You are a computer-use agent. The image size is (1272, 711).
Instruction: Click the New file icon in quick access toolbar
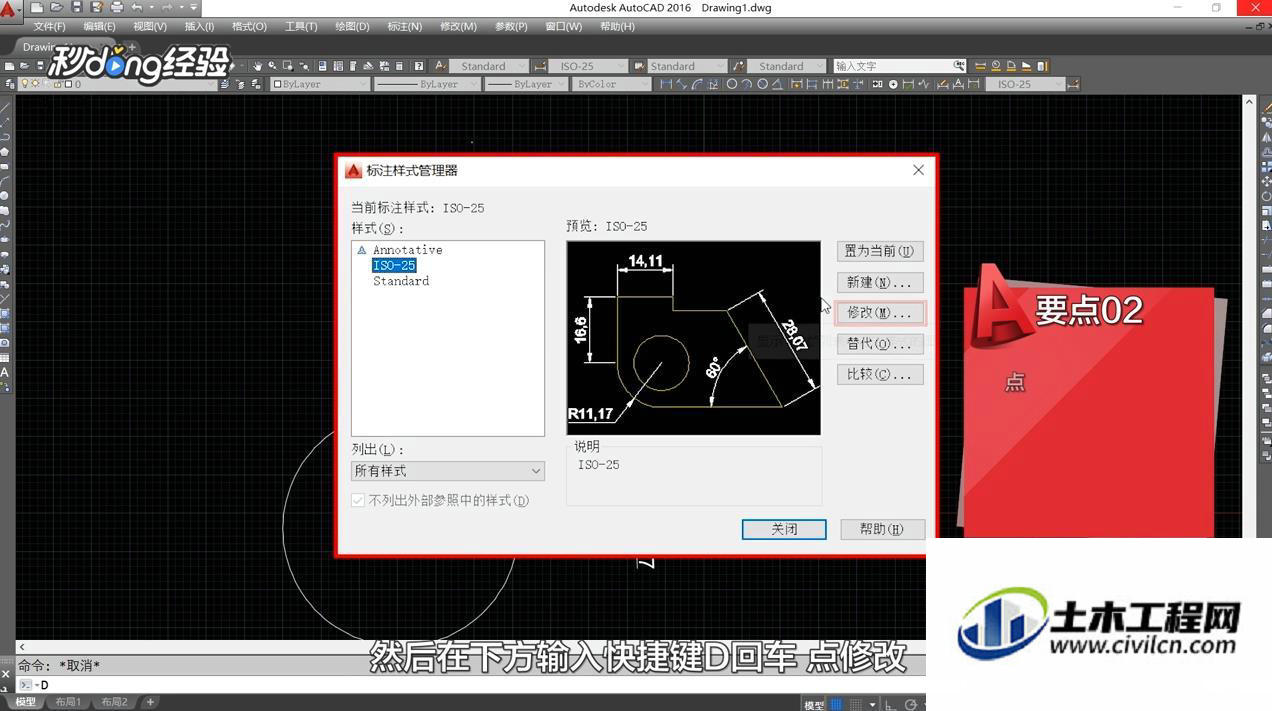[x=37, y=7]
